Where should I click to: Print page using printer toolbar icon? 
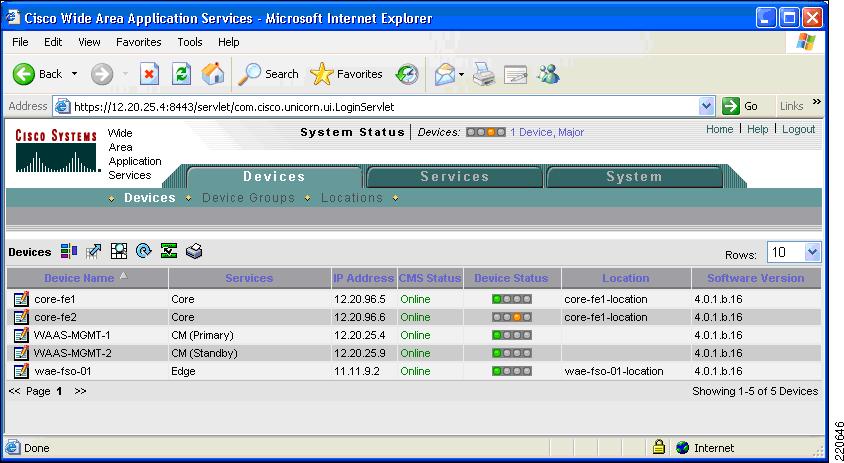pos(484,74)
